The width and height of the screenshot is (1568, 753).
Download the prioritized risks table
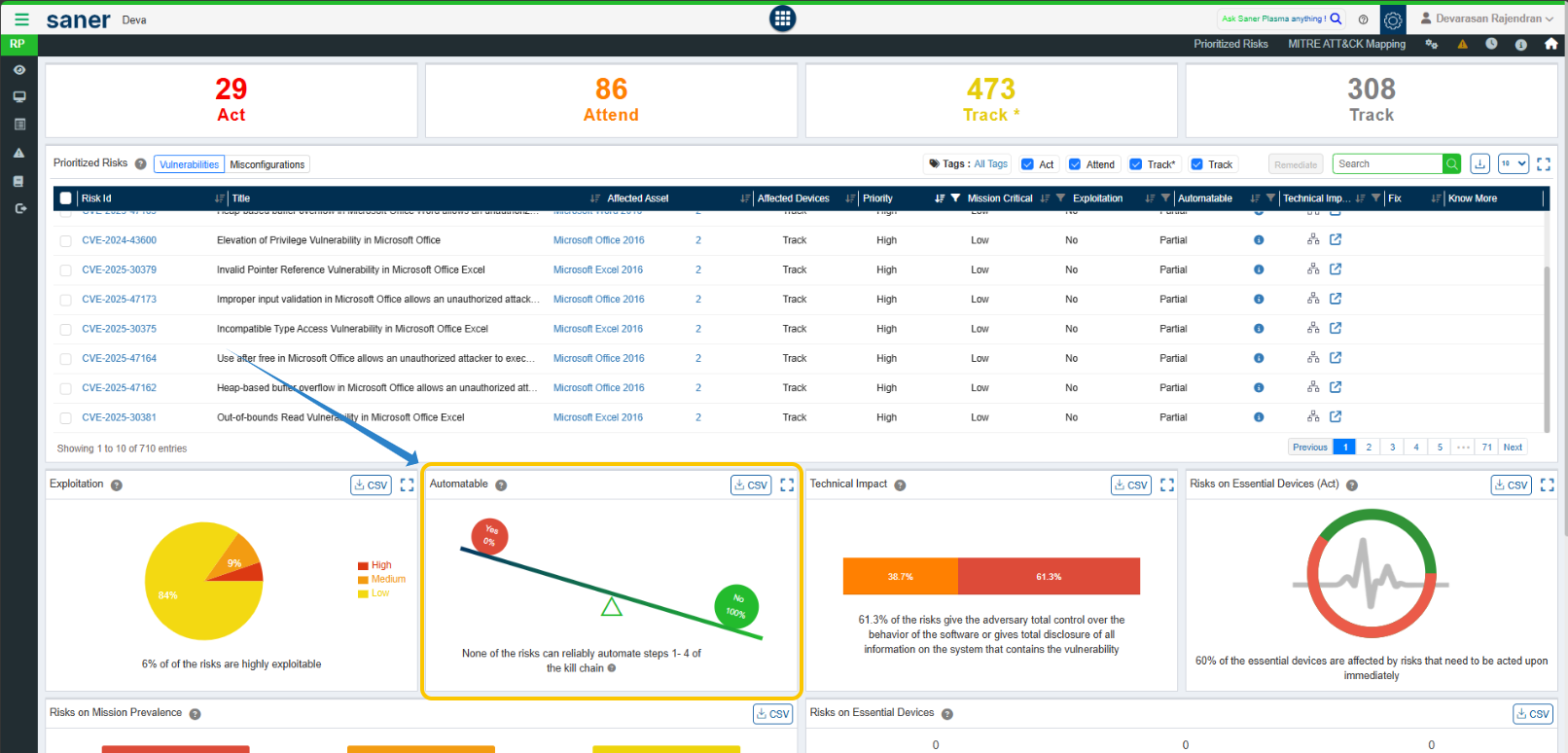(x=1479, y=164)
